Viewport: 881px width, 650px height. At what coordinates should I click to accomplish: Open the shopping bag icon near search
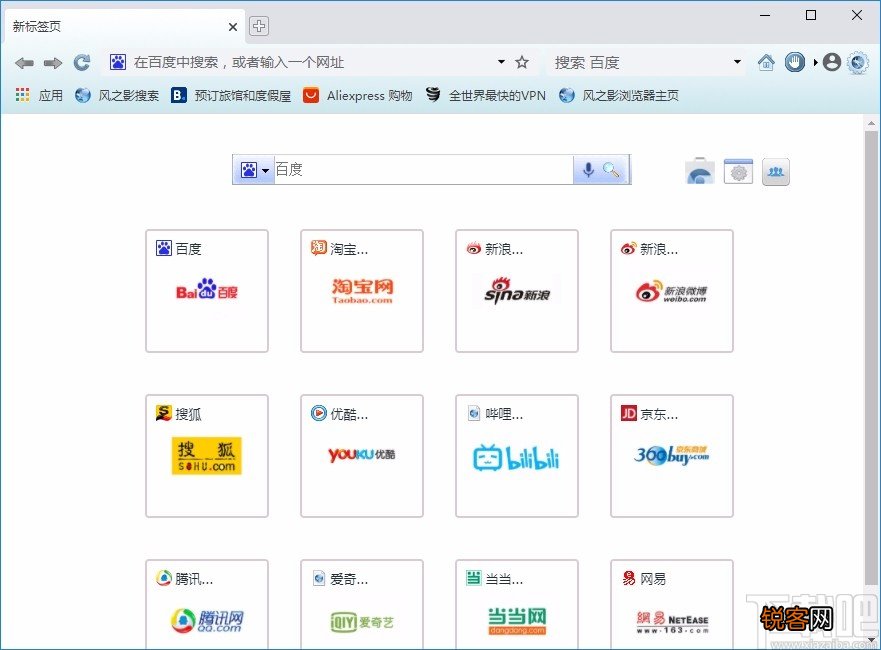[700, 171]
